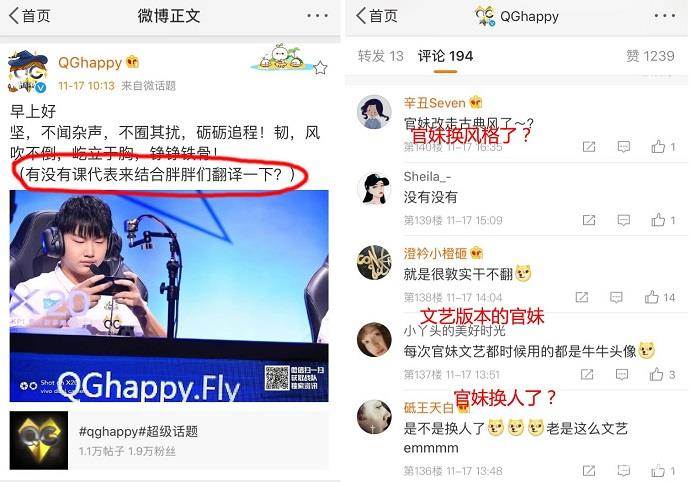This screenshot has width=690, height=482.
Task: Switch to the 赞 1239 tab
Action: 650,56
